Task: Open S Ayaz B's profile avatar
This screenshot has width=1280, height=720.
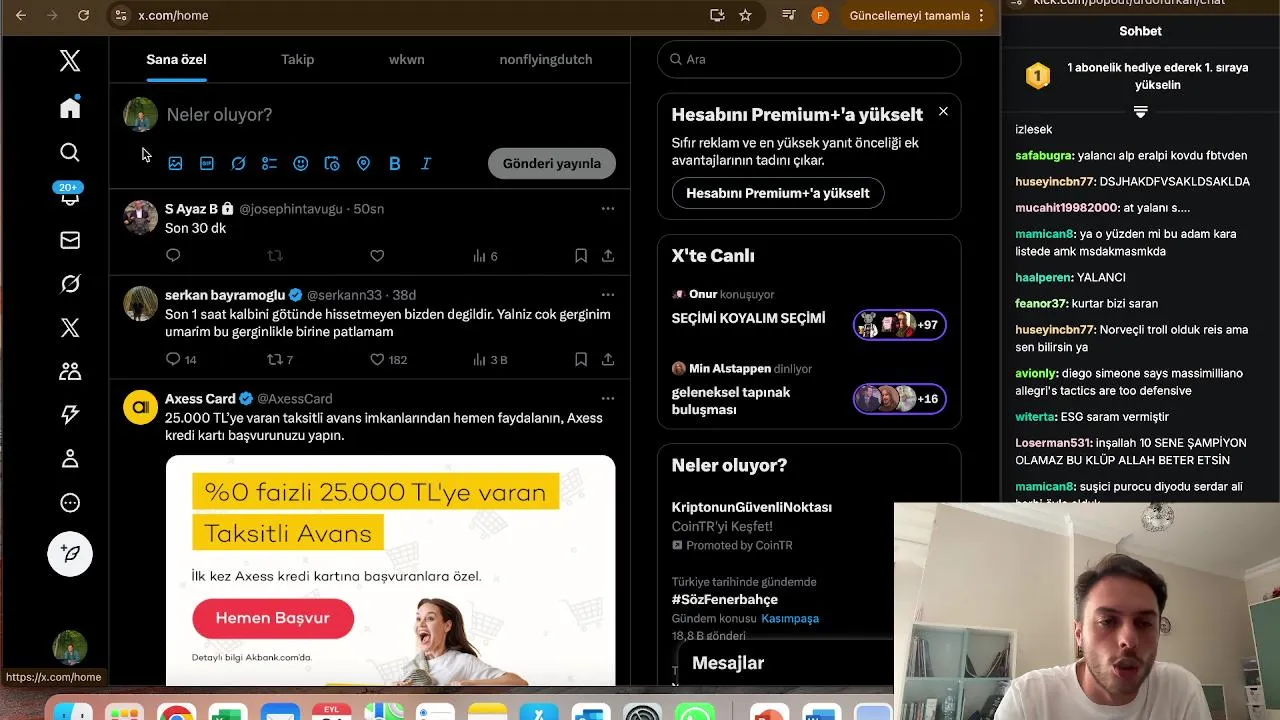Action: (x=141, y=218)
